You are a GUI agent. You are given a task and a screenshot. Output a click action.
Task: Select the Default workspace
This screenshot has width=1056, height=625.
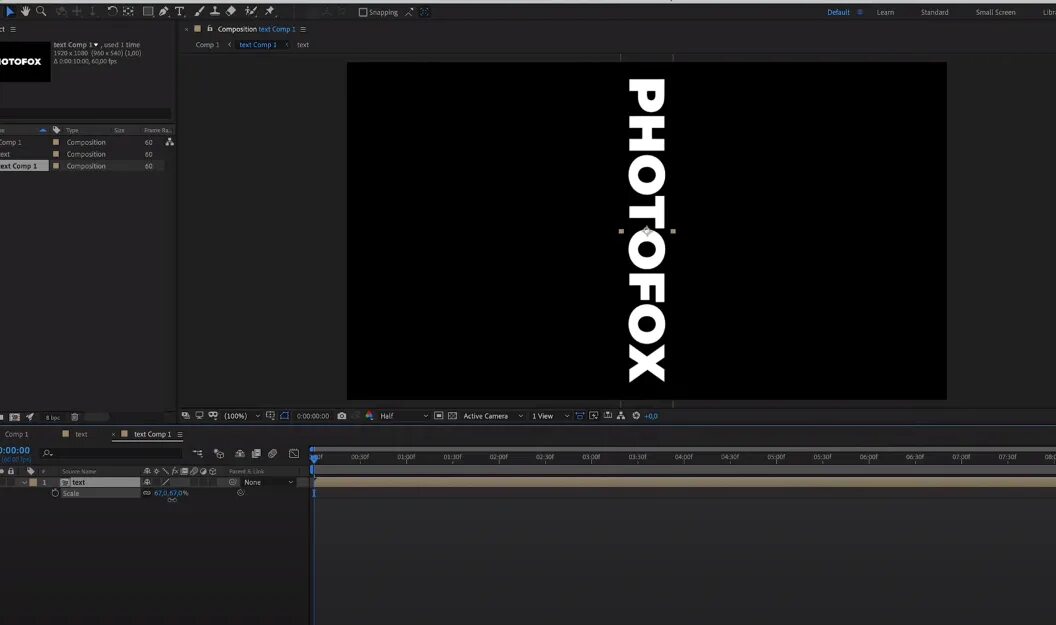coord(838,12)
